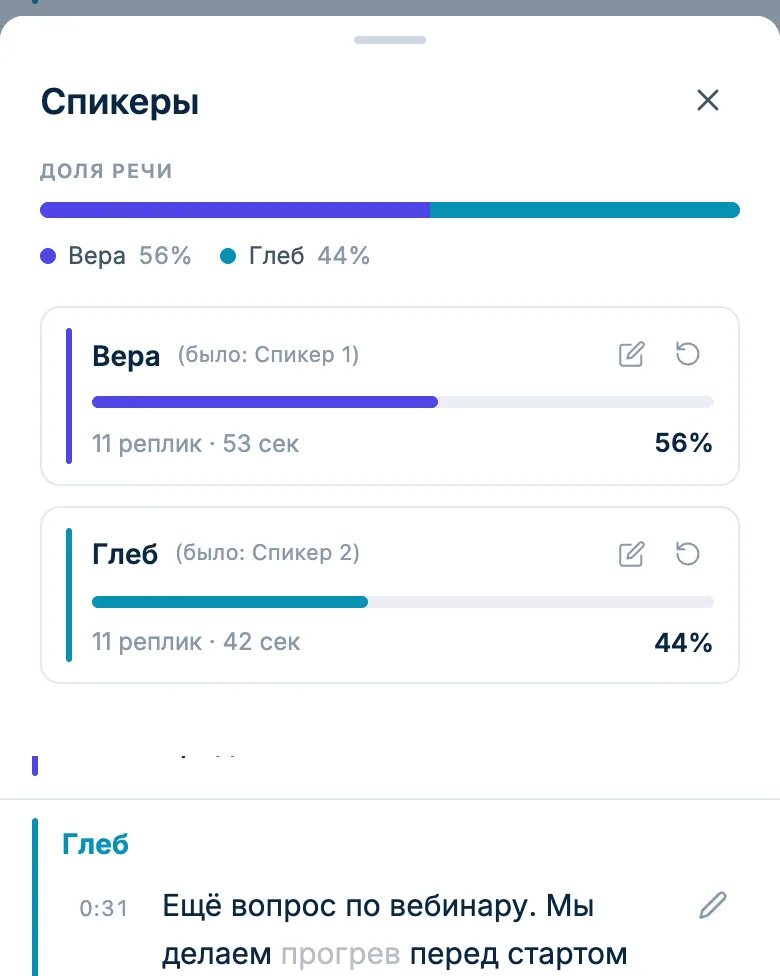780x976 pixels.
Task: Edit the name of speaker Глеб
Action: click(631, 554)
